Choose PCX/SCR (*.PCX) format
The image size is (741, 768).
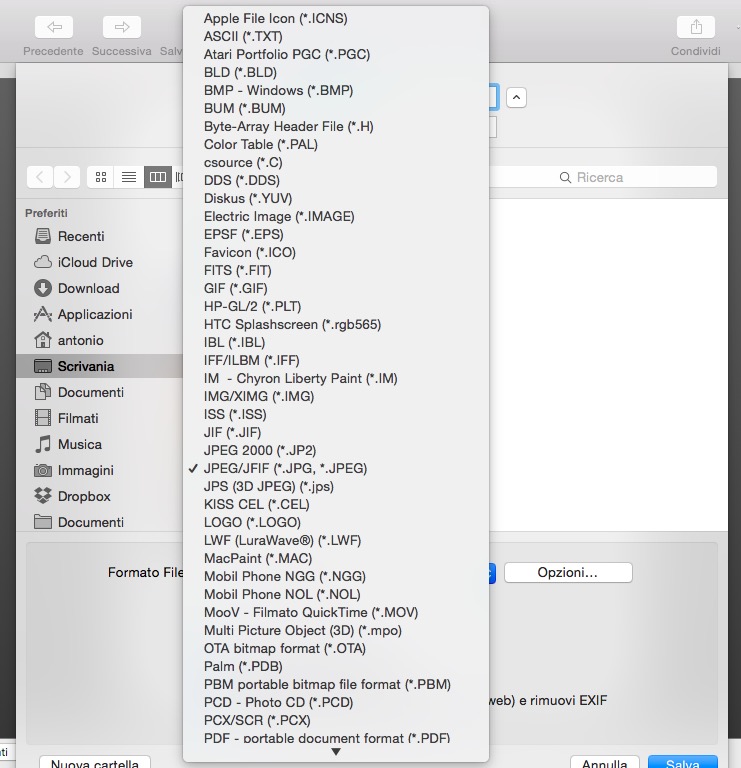(x=336, y=720)
